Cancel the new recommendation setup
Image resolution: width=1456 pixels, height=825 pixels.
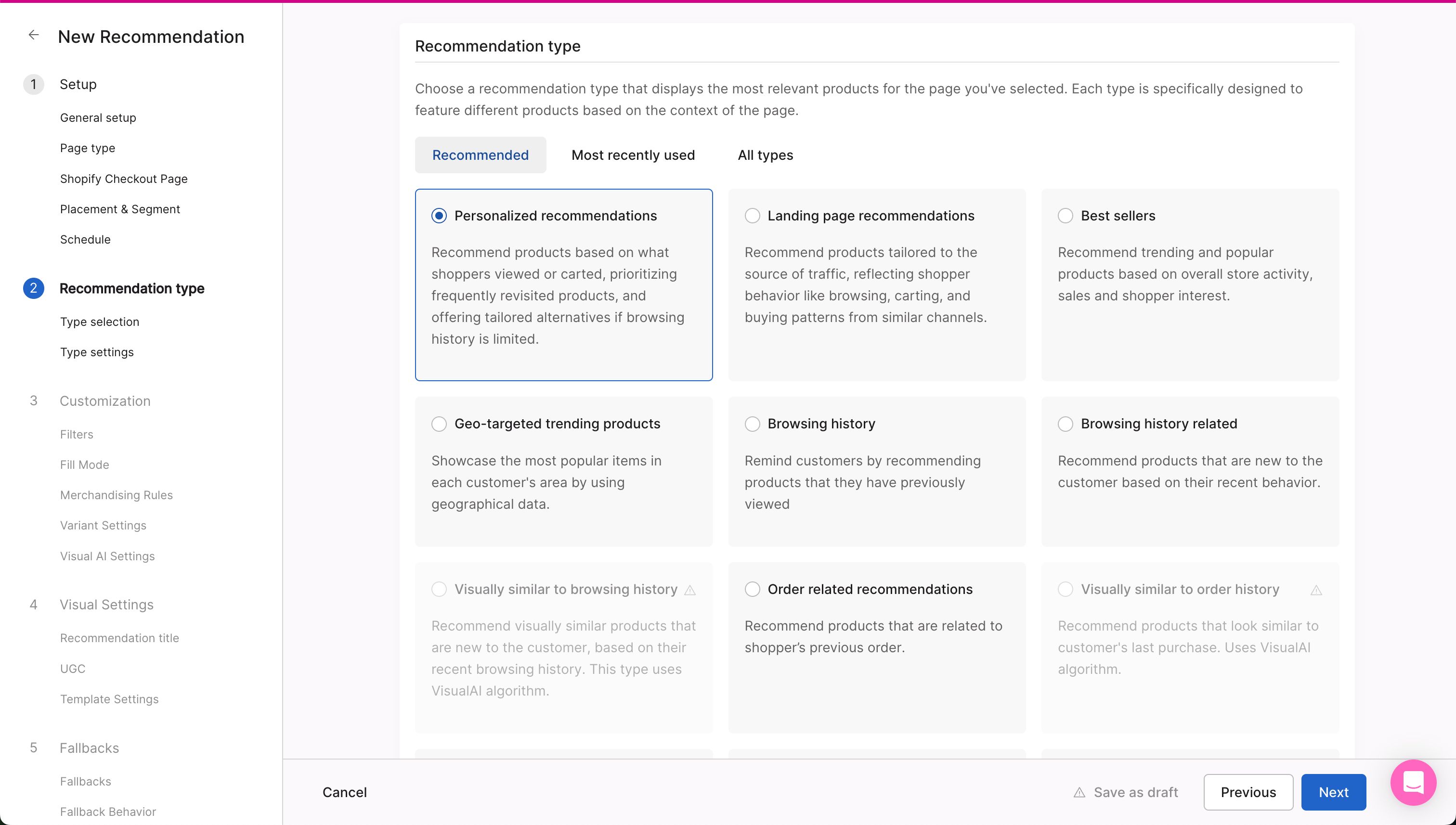[x=344, y=792]
